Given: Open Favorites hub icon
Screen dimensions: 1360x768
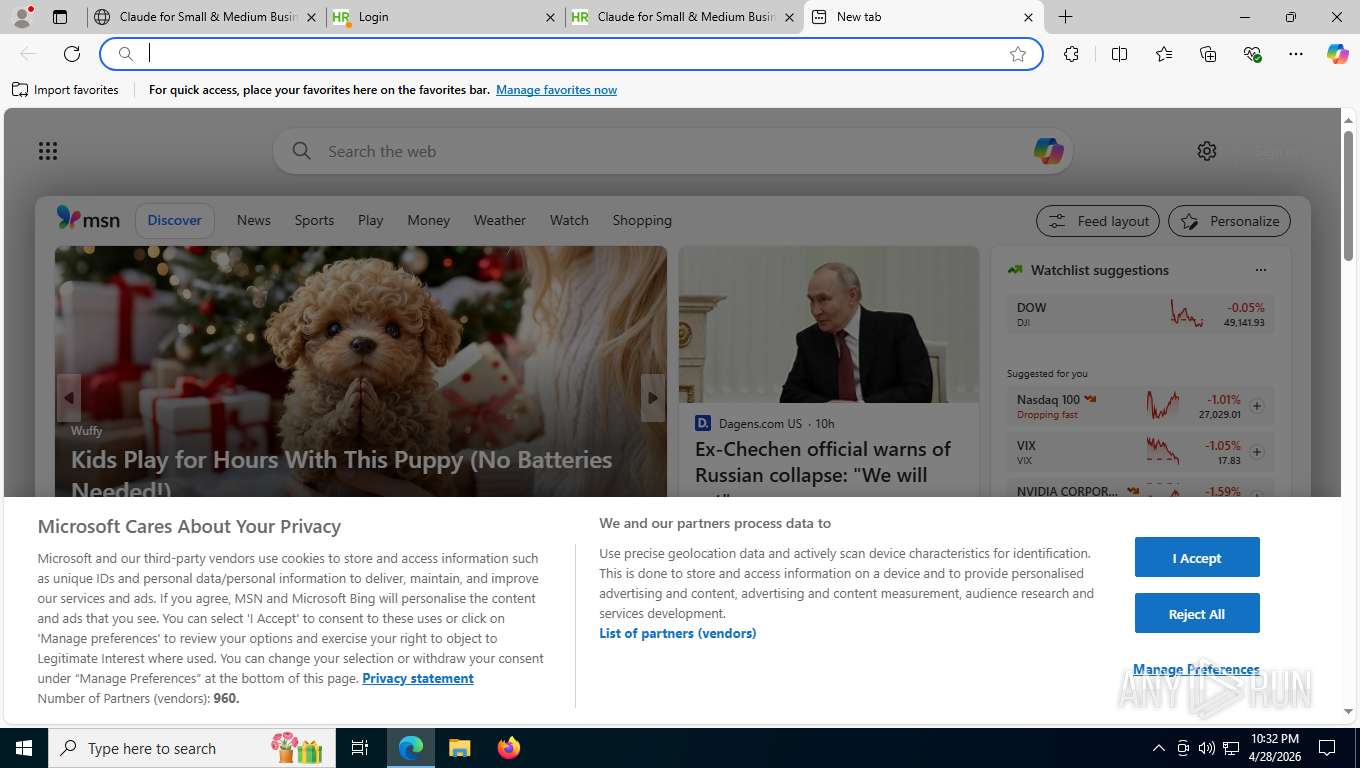Looking at the screenshot, I should 1164,54.
